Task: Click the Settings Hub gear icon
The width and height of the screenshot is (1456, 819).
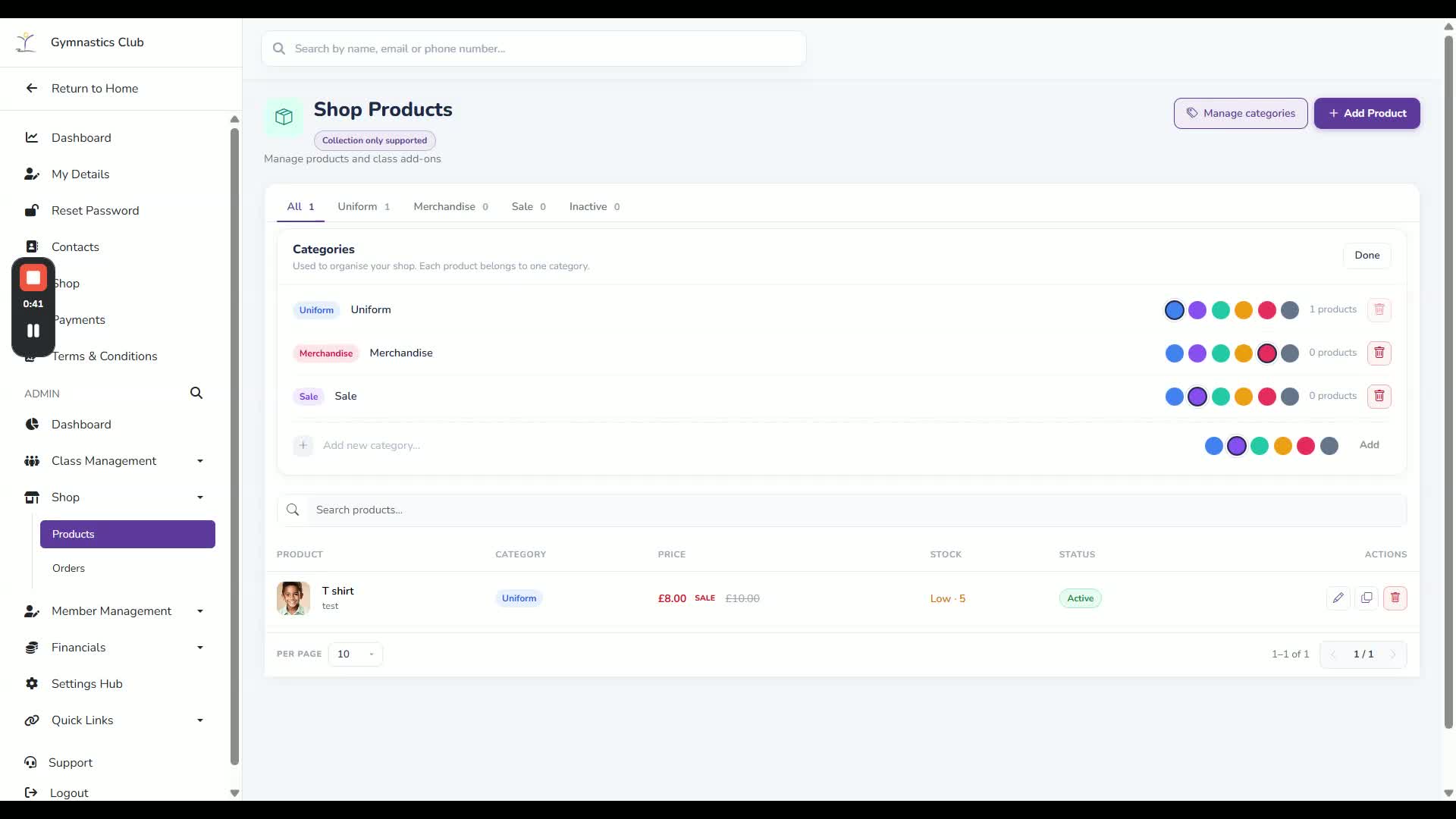Action: [x=32, y=683]
